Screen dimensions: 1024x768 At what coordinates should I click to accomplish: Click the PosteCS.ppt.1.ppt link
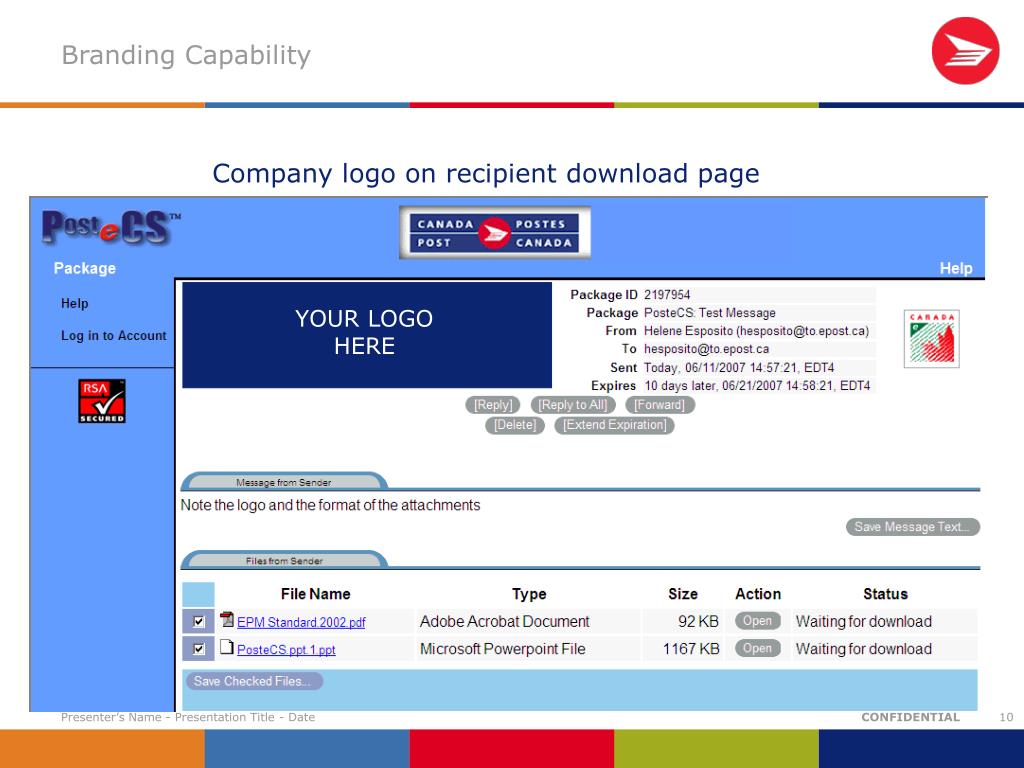click(x=286, y=650)
